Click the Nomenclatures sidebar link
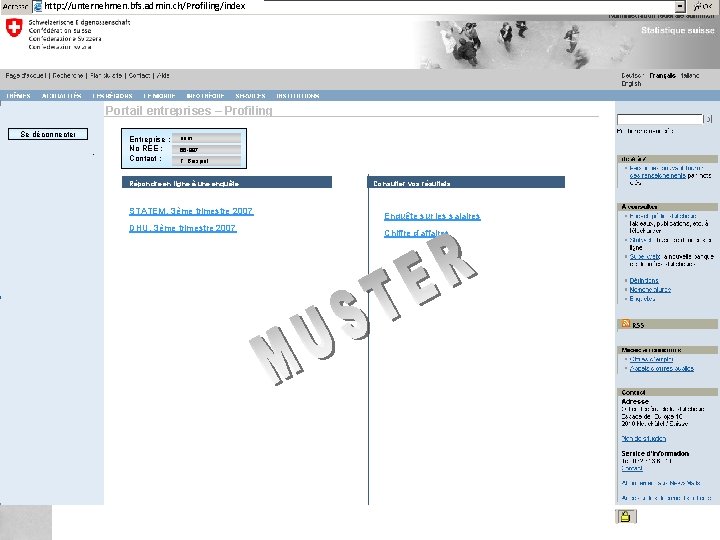 point(650,290)
